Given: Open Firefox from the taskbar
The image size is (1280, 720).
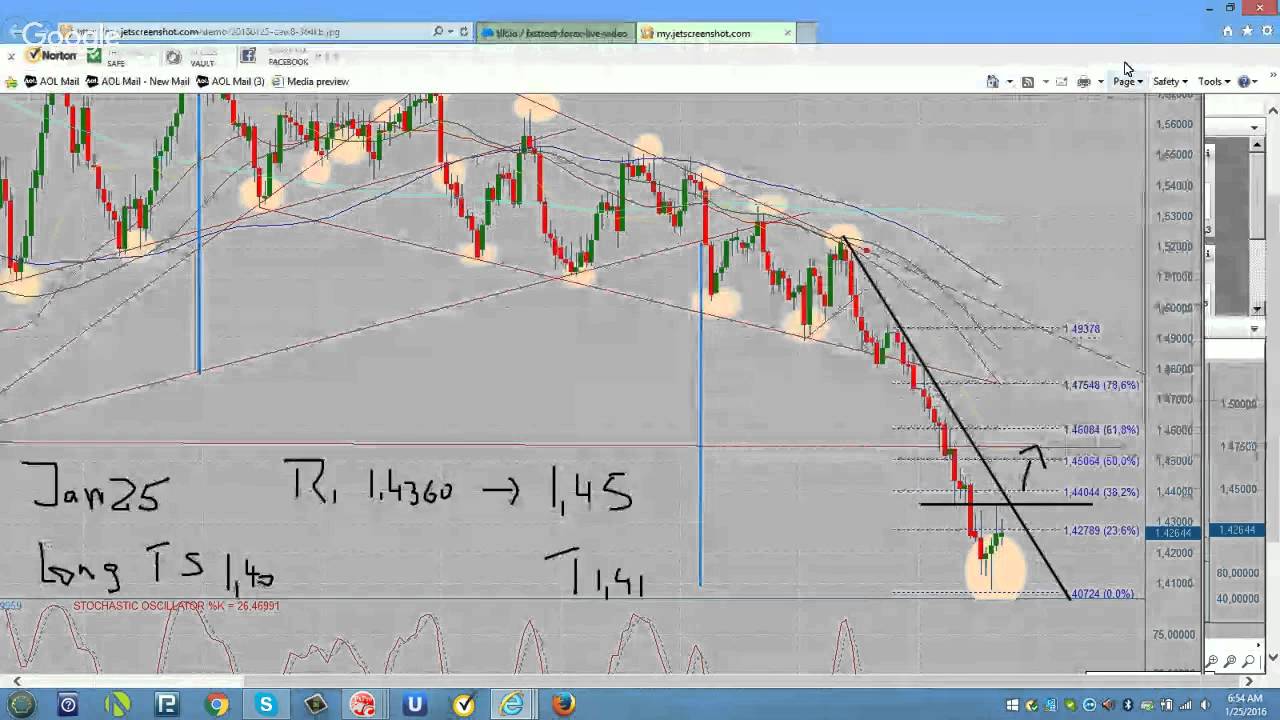Looking at the screenshot, I should 563,705.
